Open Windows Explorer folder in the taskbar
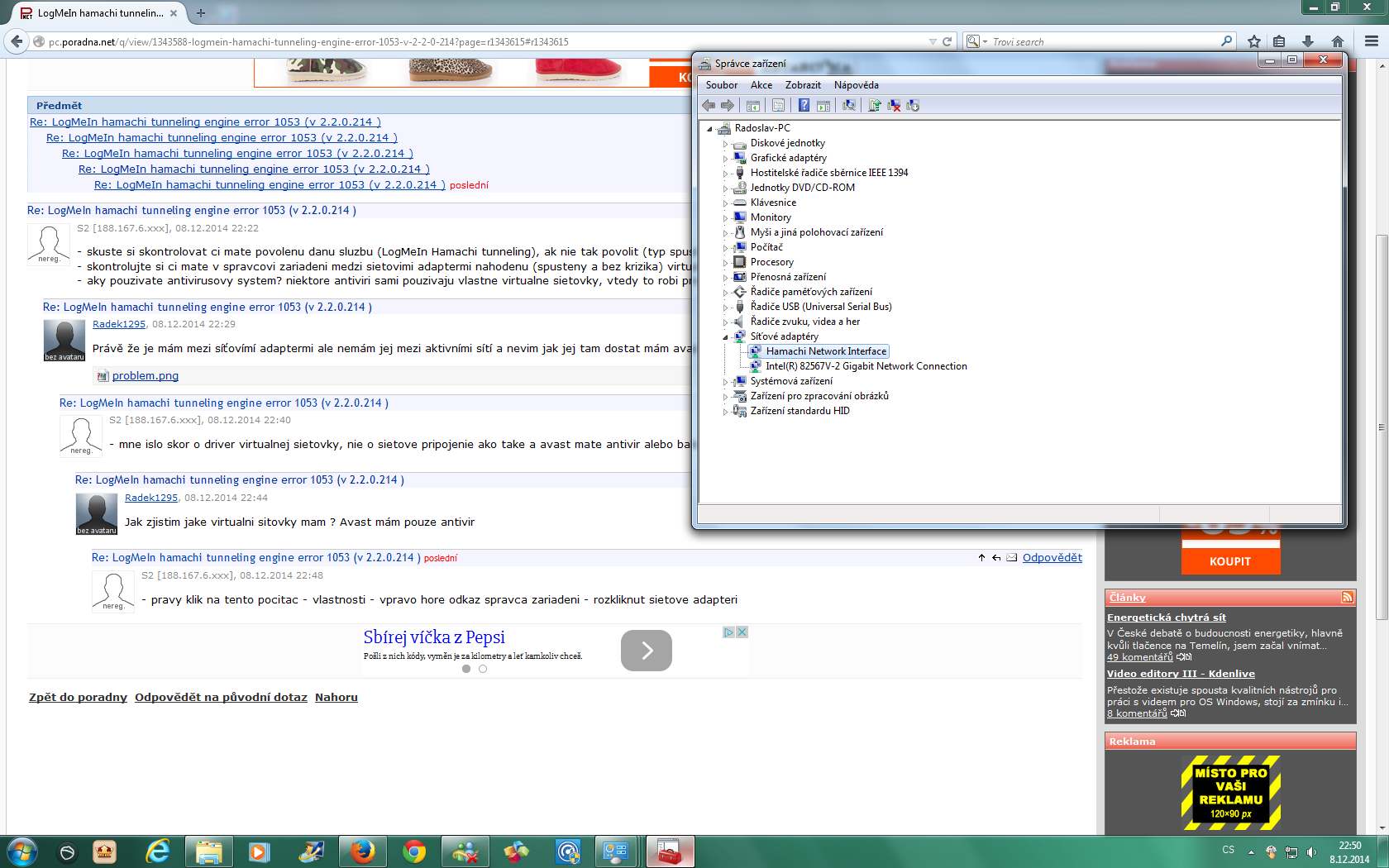 pyautogui.click(x=208, y=851)
